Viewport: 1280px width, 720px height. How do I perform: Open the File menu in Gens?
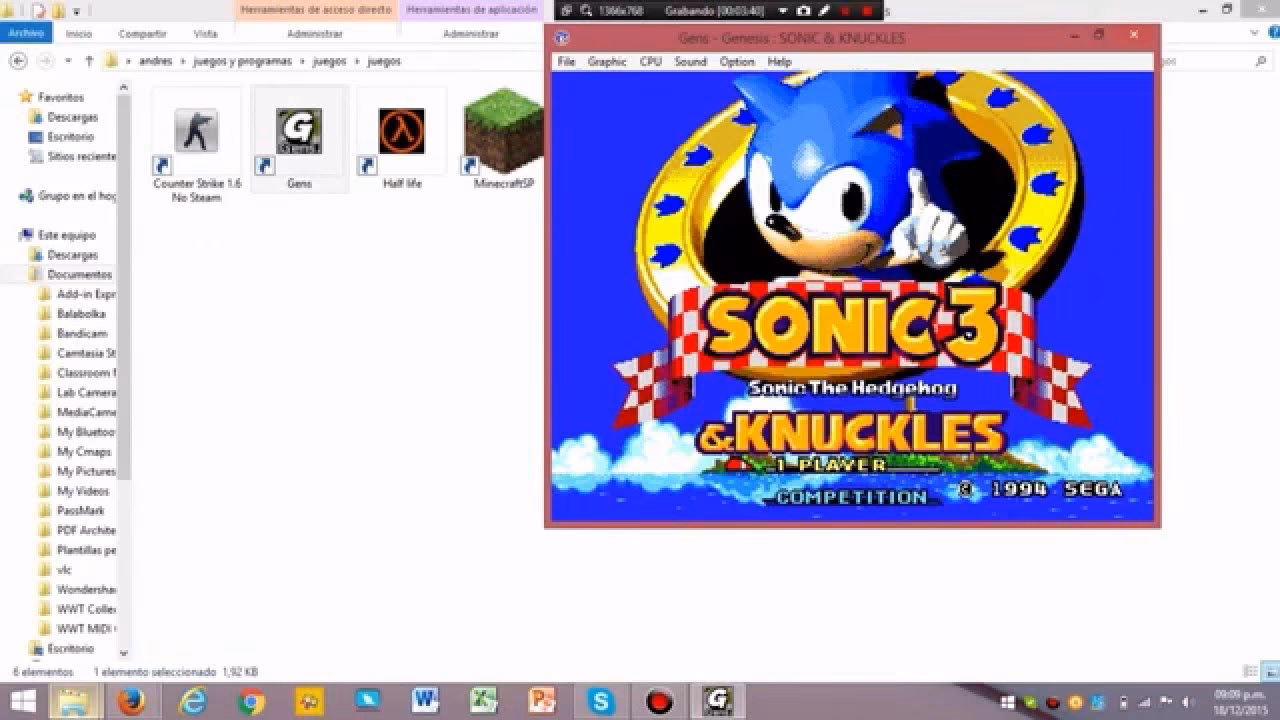566,62
